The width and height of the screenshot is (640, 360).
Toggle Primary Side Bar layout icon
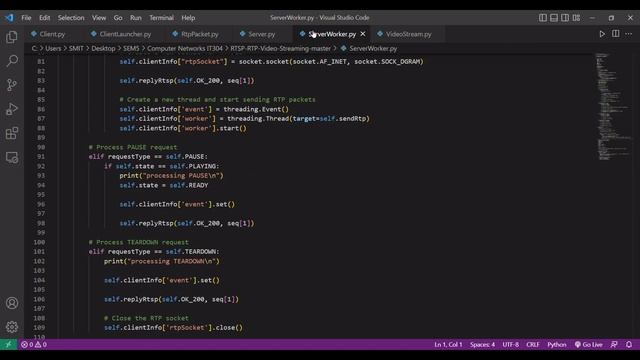click(543, 18)
